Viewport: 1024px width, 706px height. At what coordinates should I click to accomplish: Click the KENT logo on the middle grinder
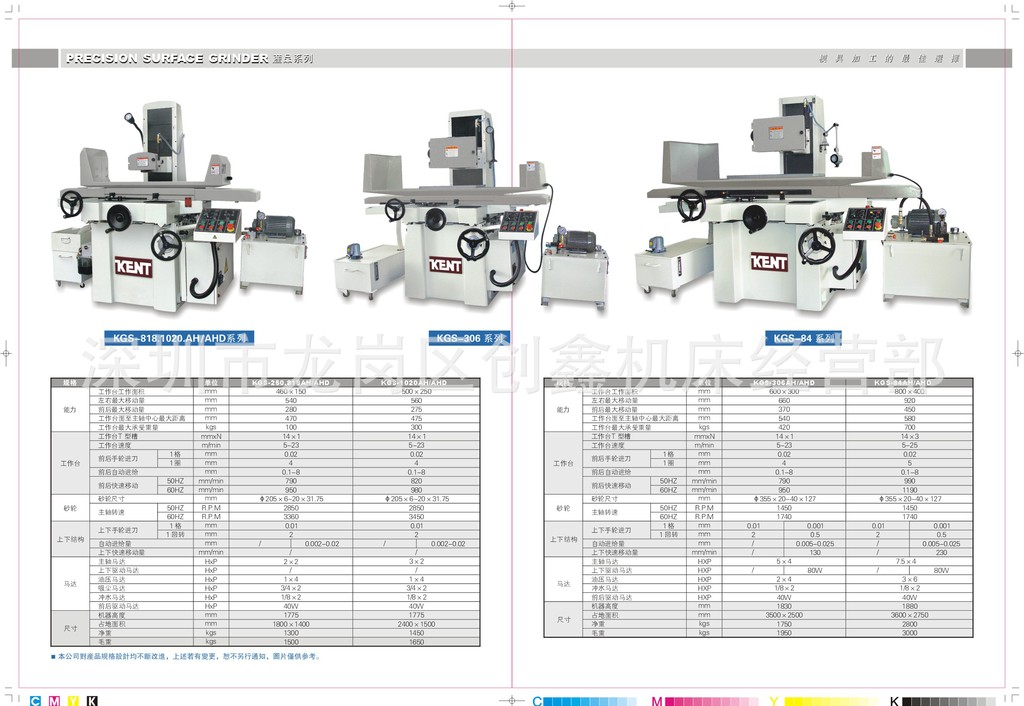click(x=445, y=265)
